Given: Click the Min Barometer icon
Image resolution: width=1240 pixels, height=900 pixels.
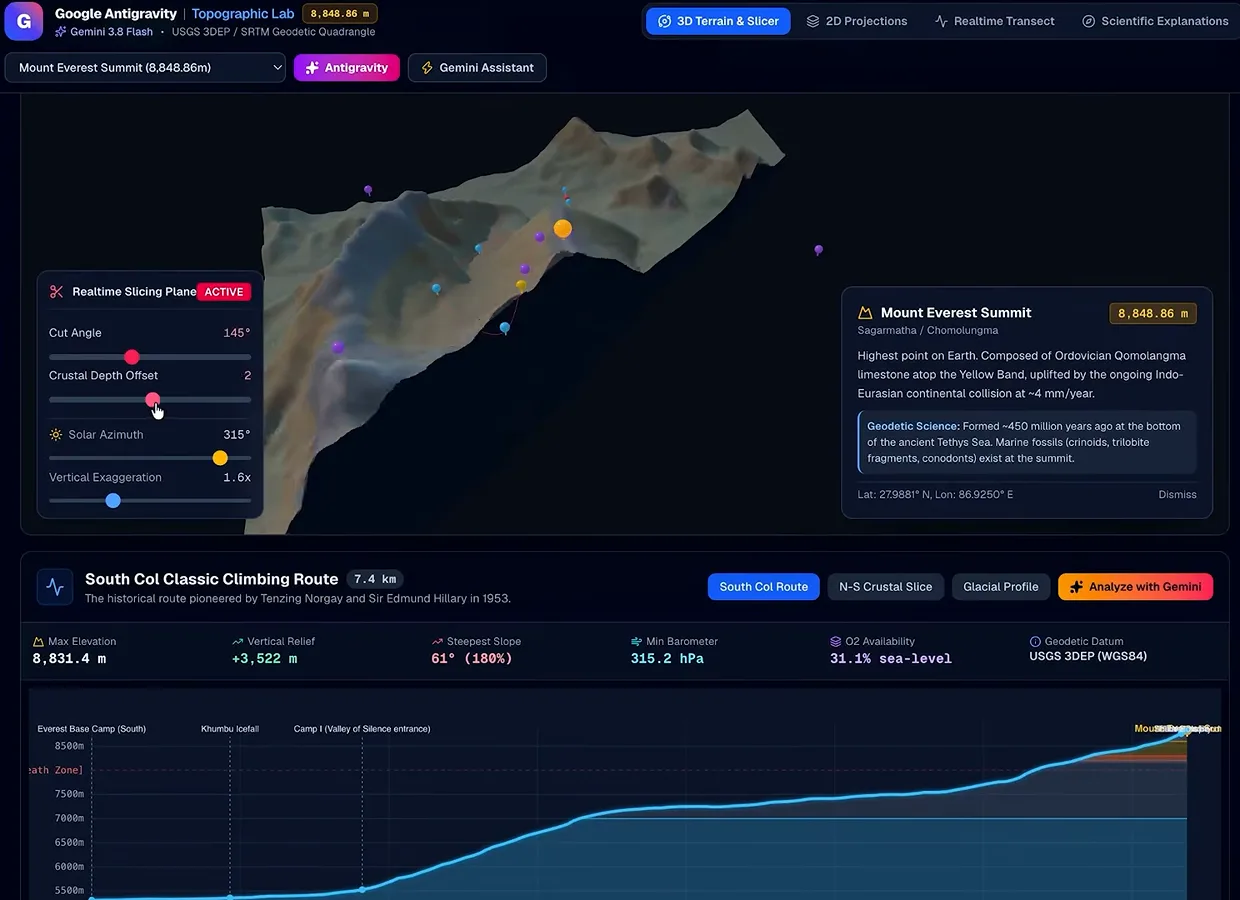Looking at the screenshot, I should 636,642.
